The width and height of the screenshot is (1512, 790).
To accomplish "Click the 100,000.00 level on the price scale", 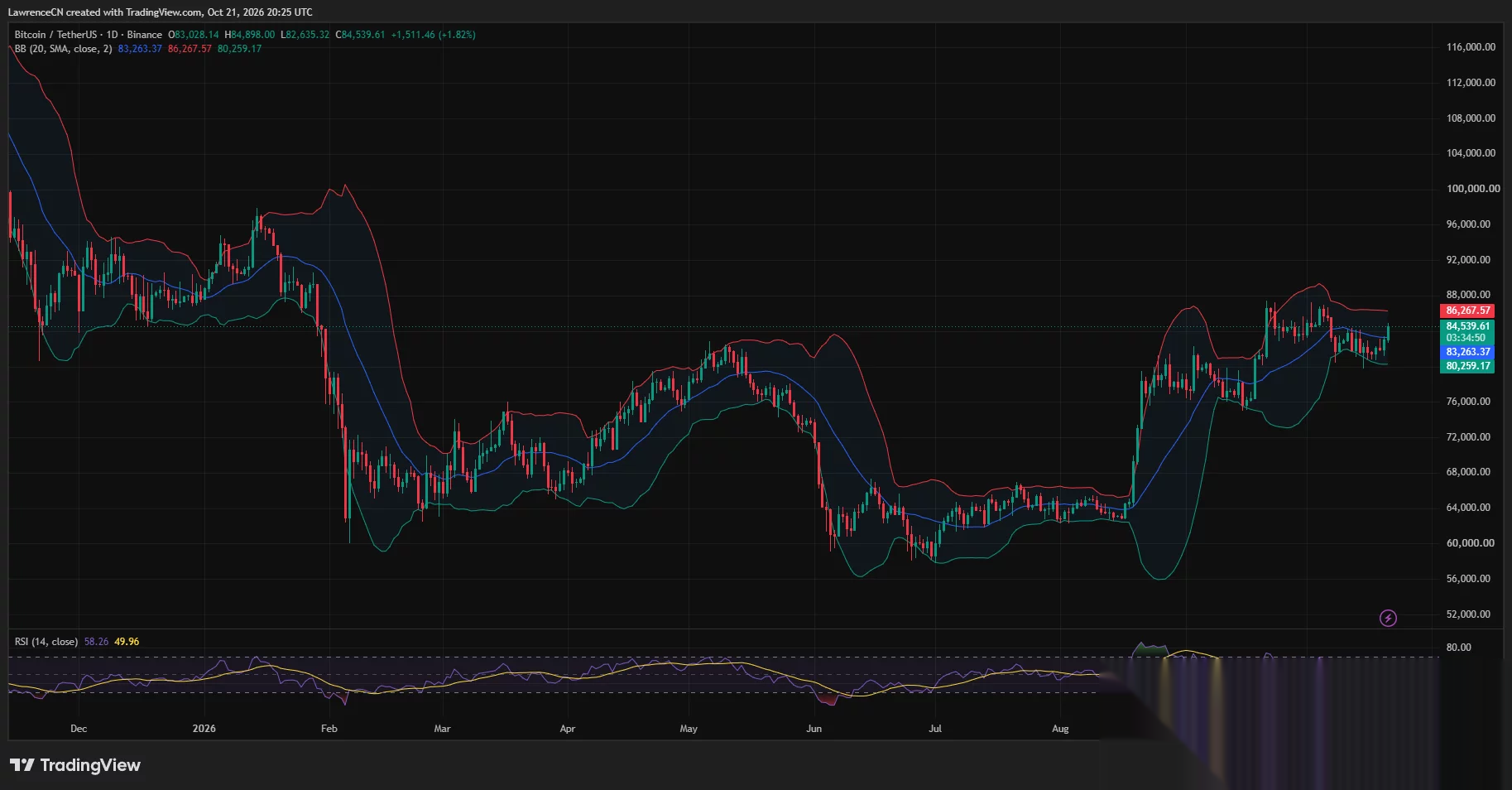I will (x=1473, y=189).
